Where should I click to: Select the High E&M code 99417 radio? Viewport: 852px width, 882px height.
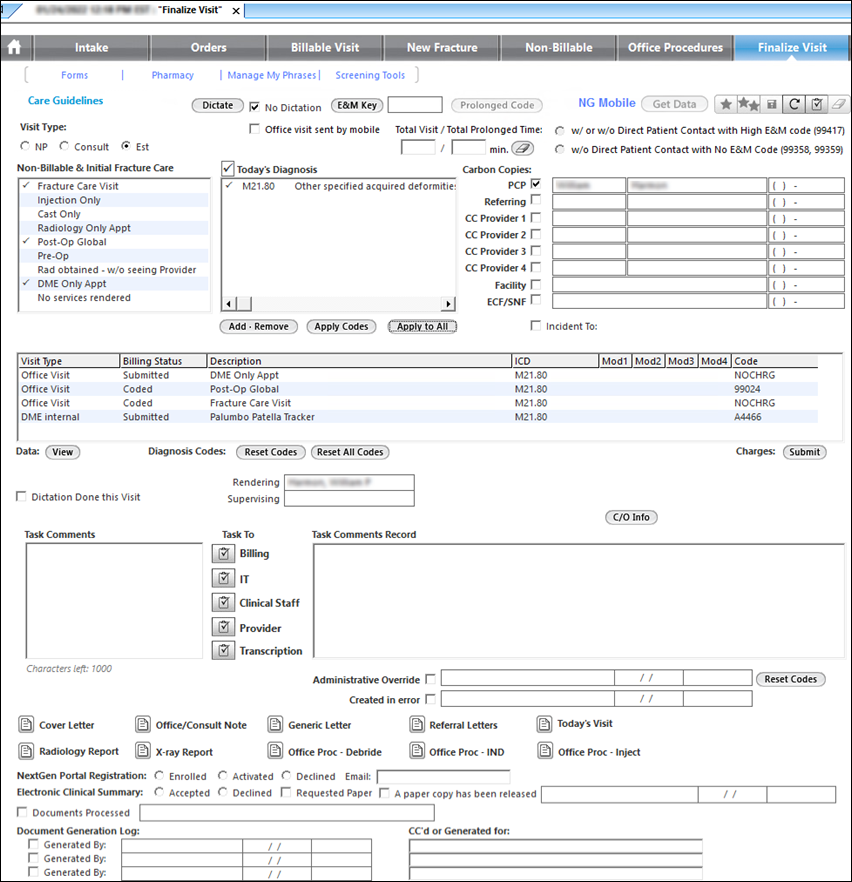click(x=560, y=130)
